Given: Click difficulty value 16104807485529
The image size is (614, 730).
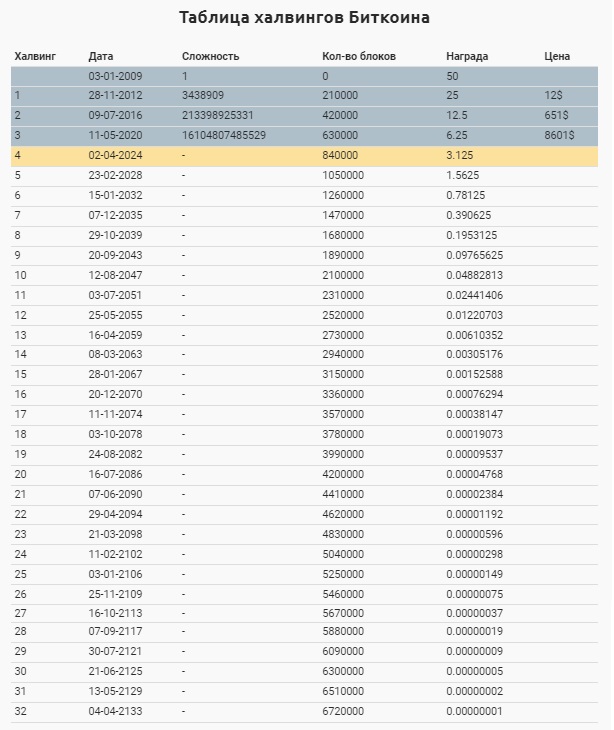Looking at the screenshot, I should (224, 136).
